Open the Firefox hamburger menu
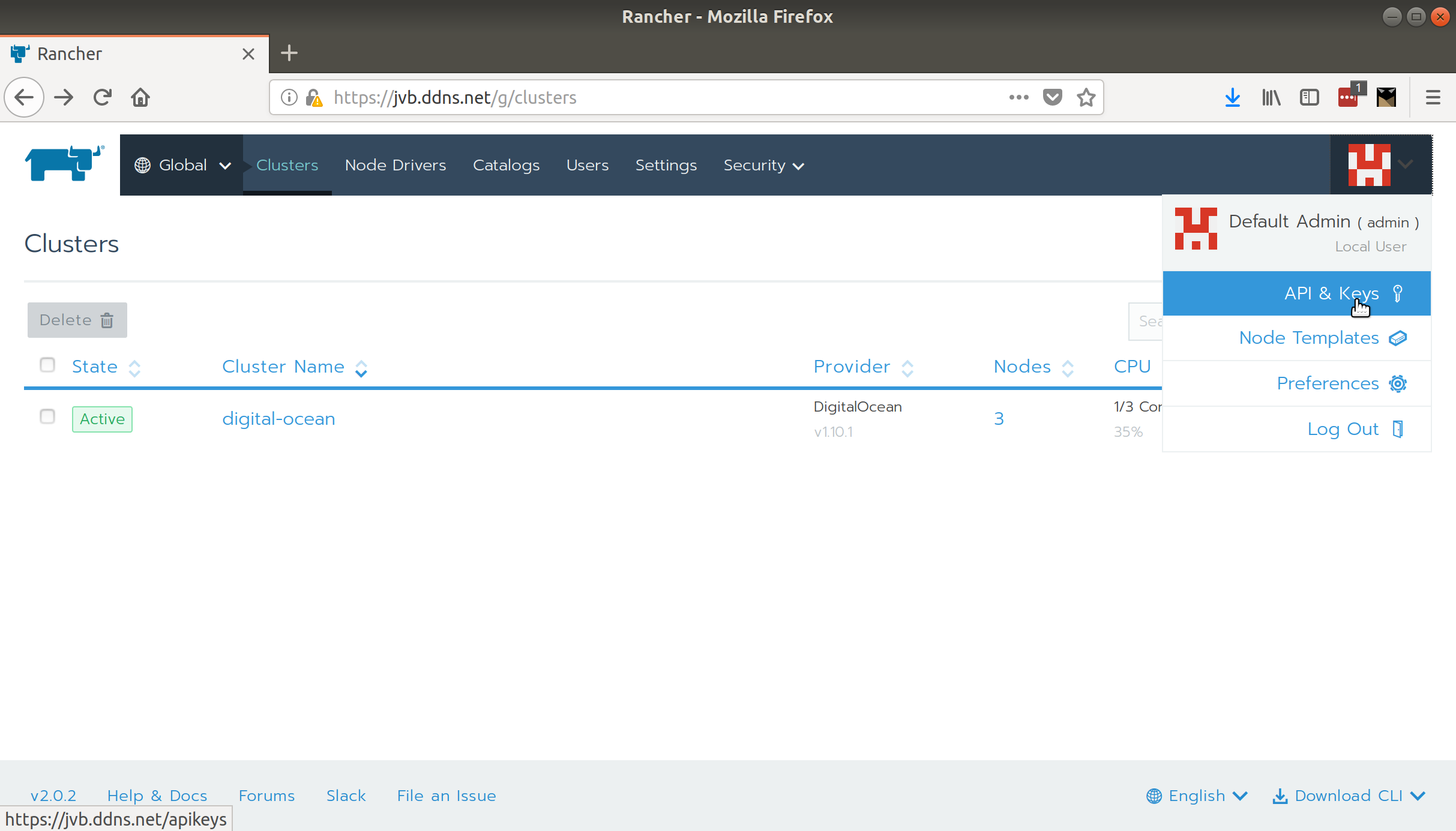The width and height of the screenshot is (1456, 831). click(x=1433, y=97)
